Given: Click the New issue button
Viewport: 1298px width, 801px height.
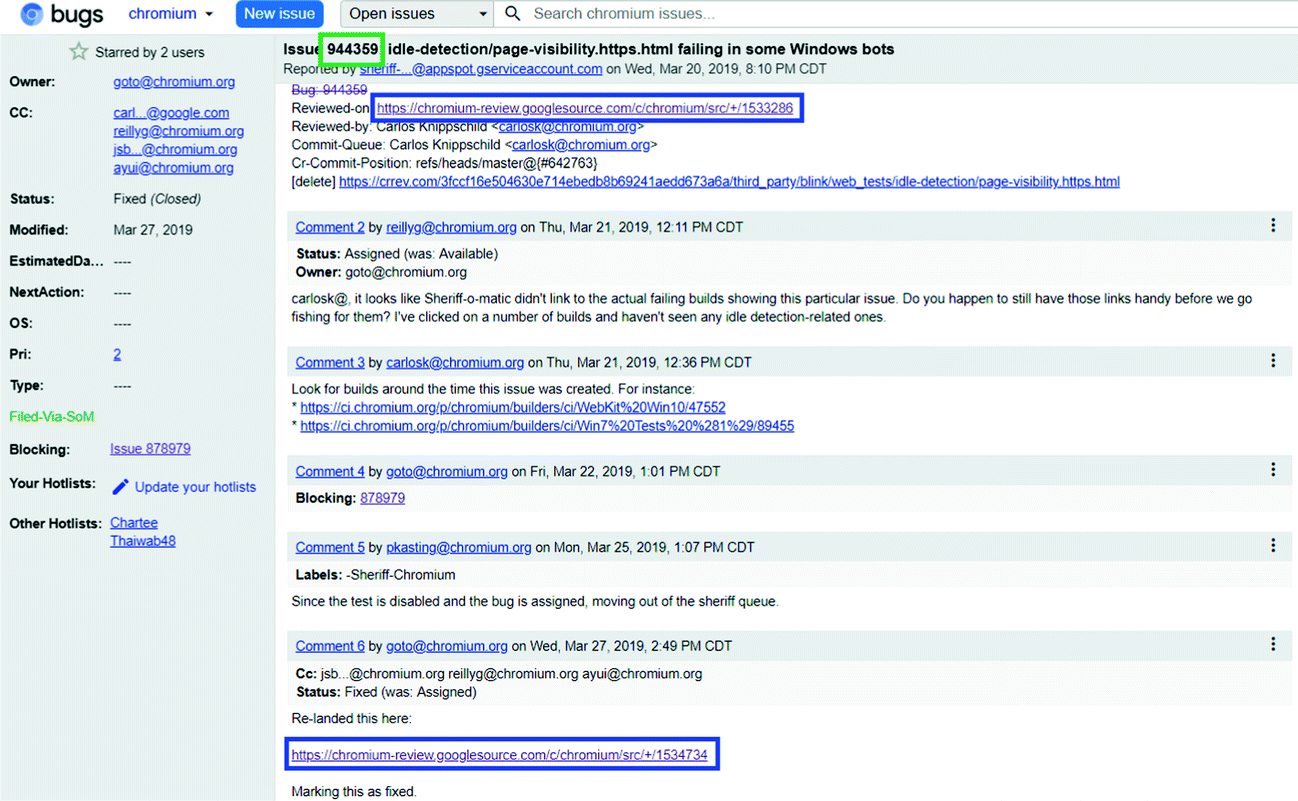Looking at the screenshot, I should click(280, 14).
